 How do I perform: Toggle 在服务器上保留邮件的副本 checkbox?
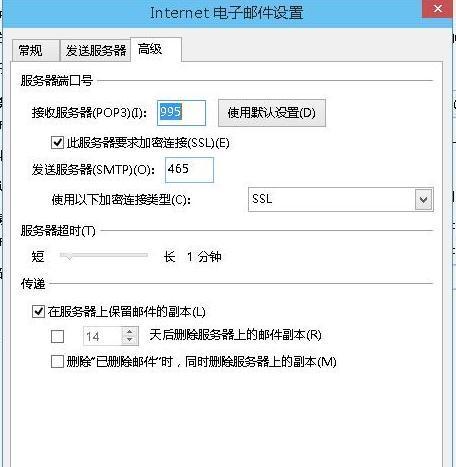(x=38, y=312)
